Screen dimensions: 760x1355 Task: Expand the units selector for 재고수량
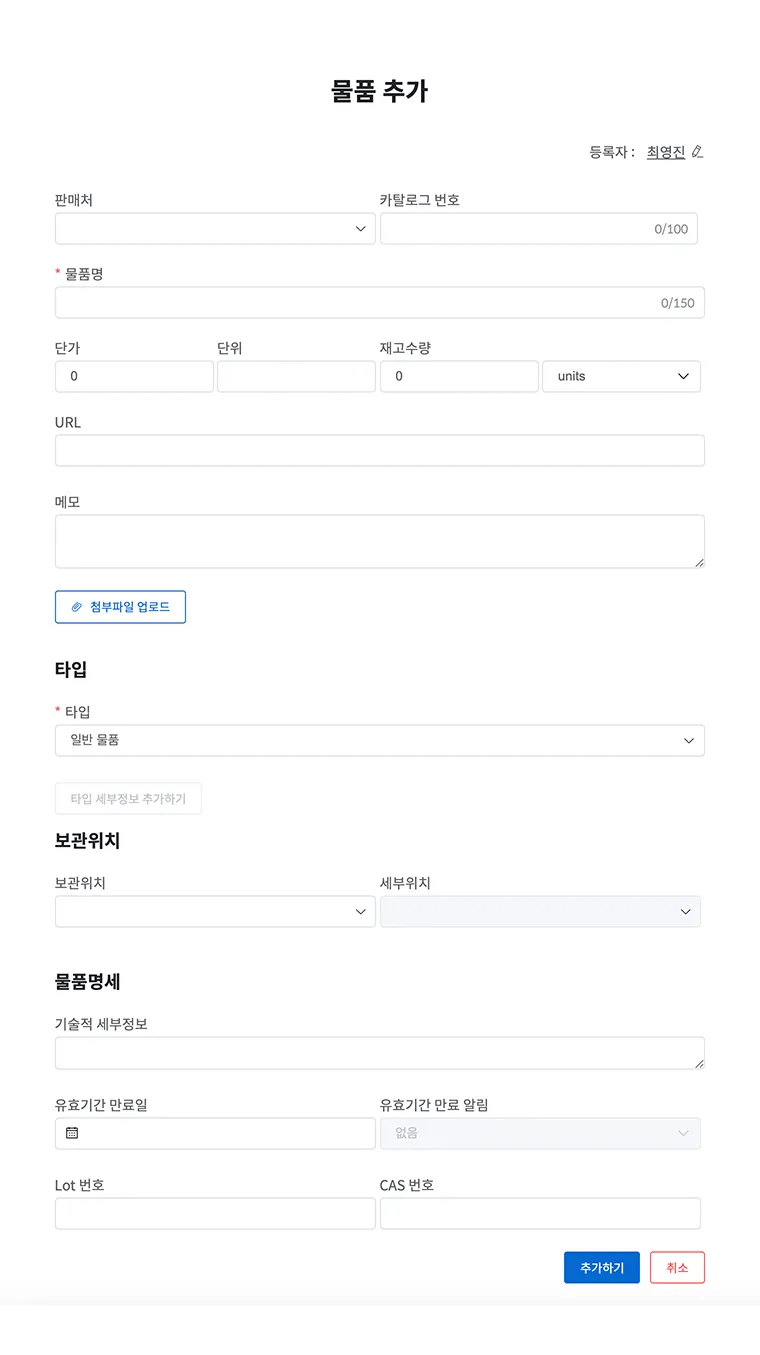pyautogui.click(x=621, y=376)
